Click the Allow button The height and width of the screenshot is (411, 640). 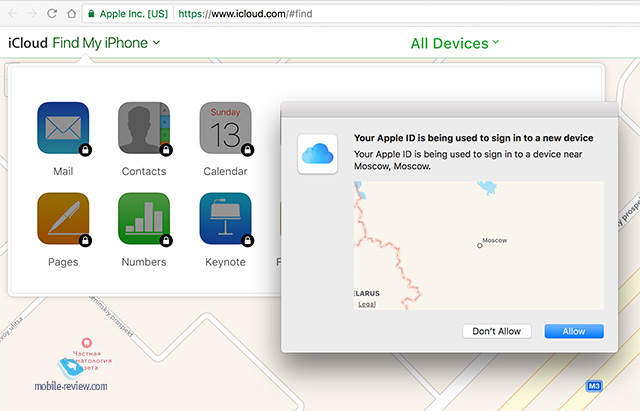[574, 331]
